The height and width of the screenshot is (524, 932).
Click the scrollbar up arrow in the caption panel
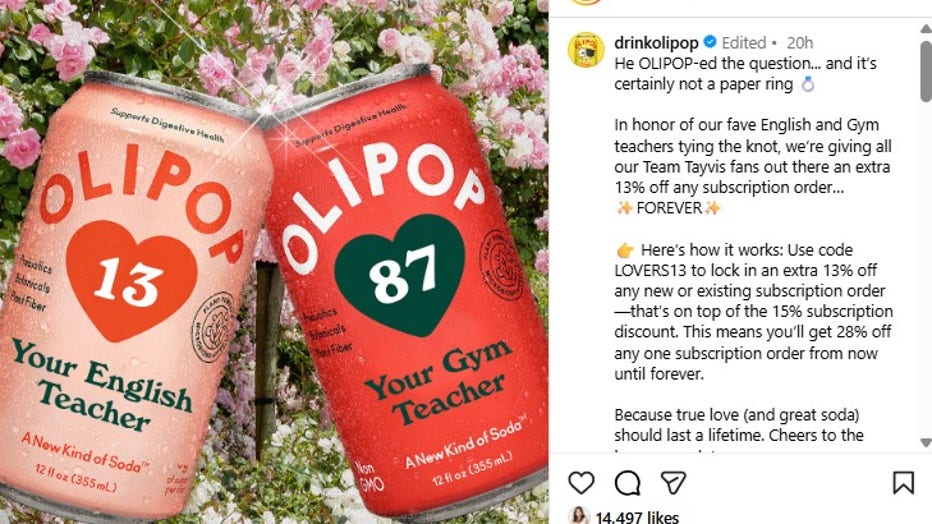925,29
